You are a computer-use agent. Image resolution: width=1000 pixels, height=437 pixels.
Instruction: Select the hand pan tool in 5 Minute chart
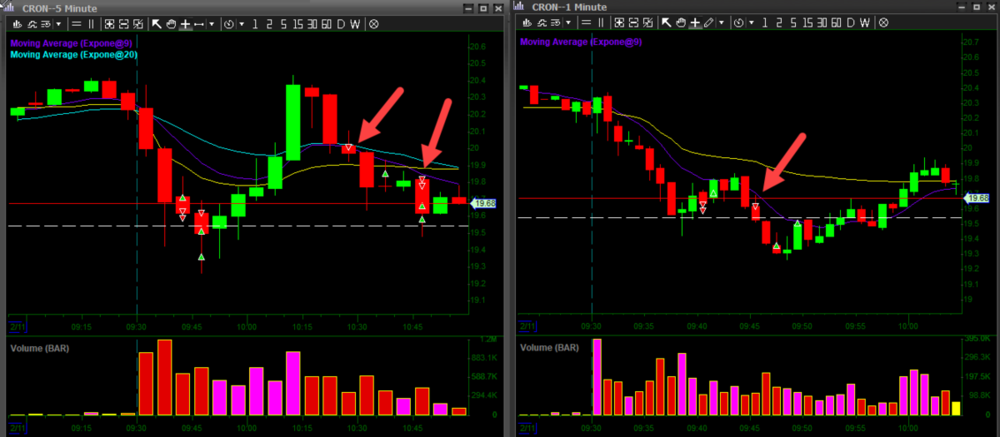tap(171, 23)
